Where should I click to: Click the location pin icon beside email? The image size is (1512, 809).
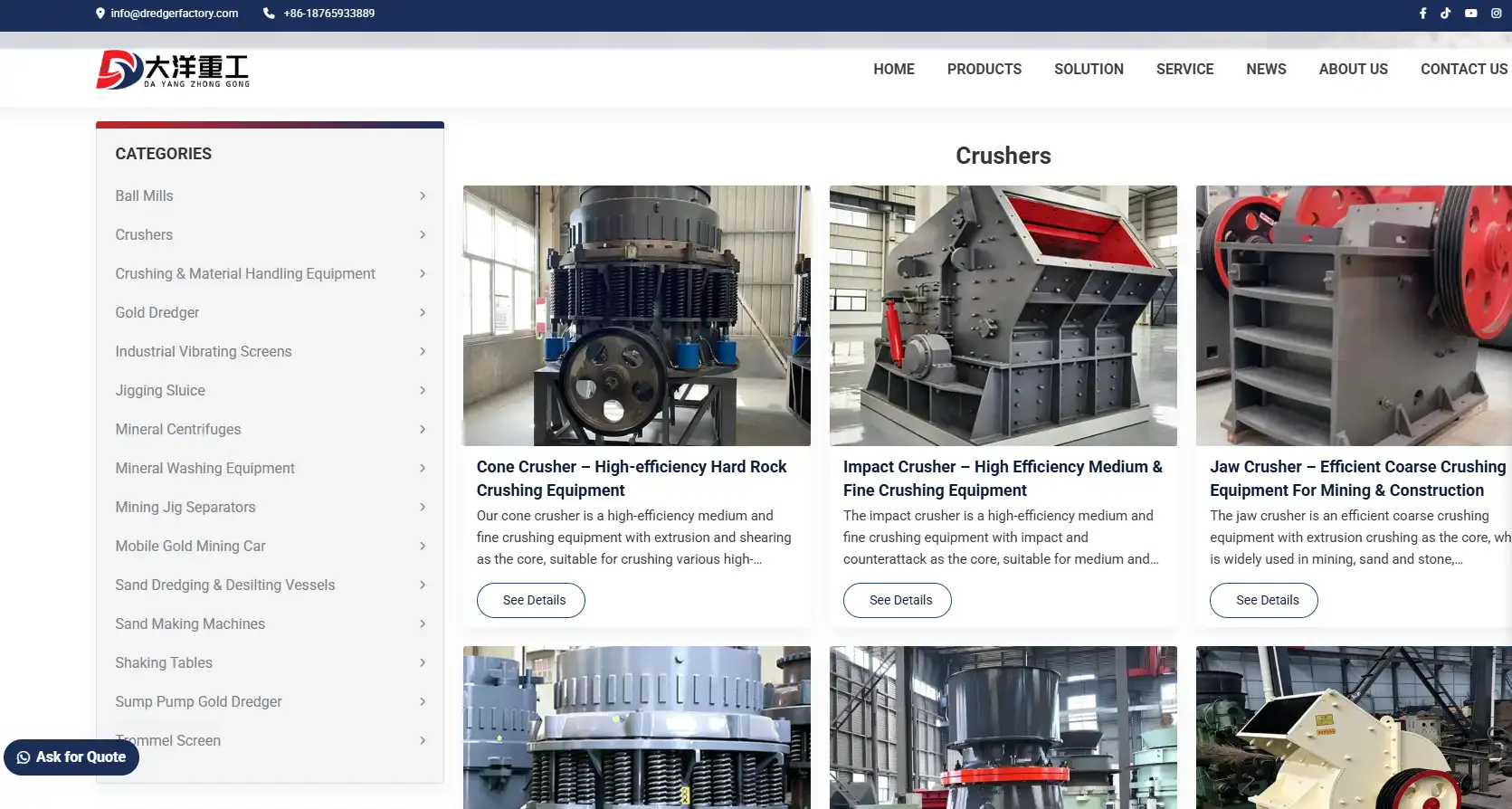coord(100,14)
